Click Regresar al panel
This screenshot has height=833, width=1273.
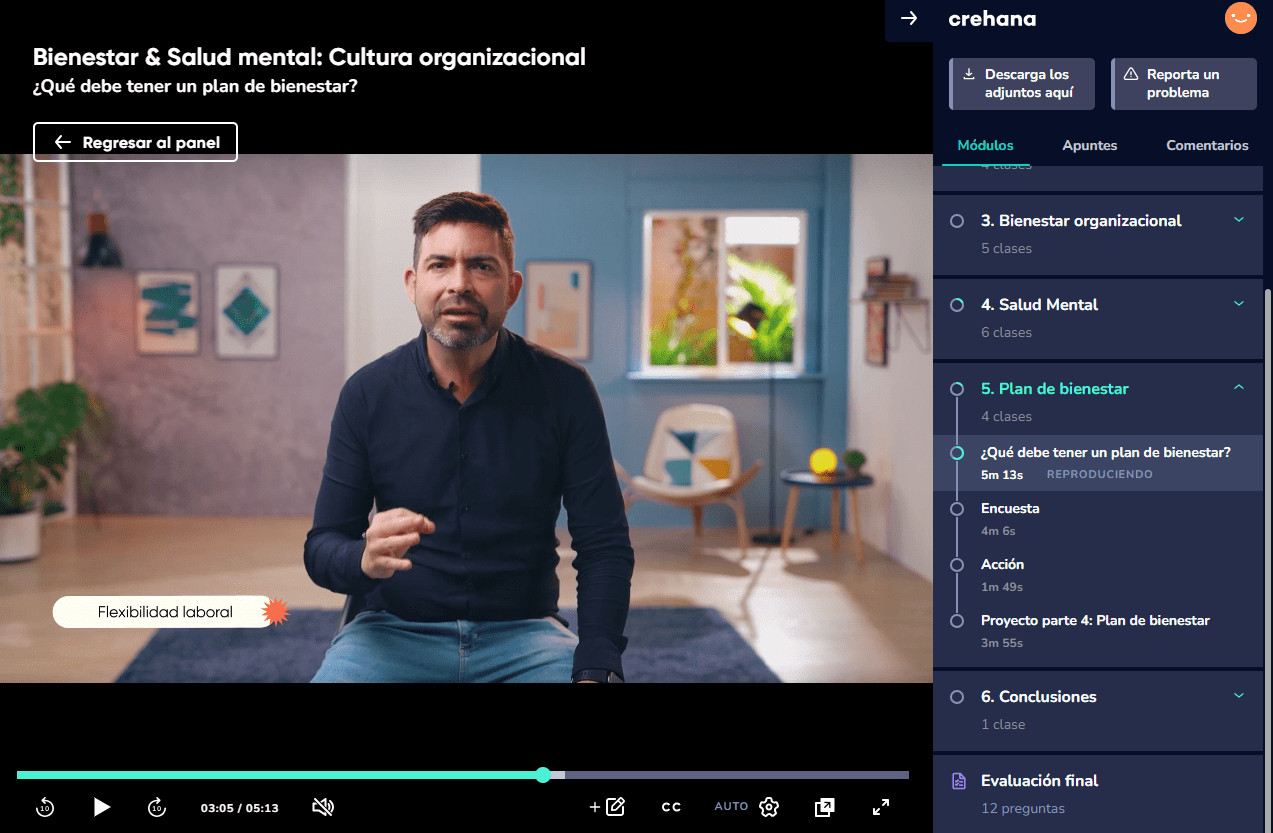click(x=135, y=142)
